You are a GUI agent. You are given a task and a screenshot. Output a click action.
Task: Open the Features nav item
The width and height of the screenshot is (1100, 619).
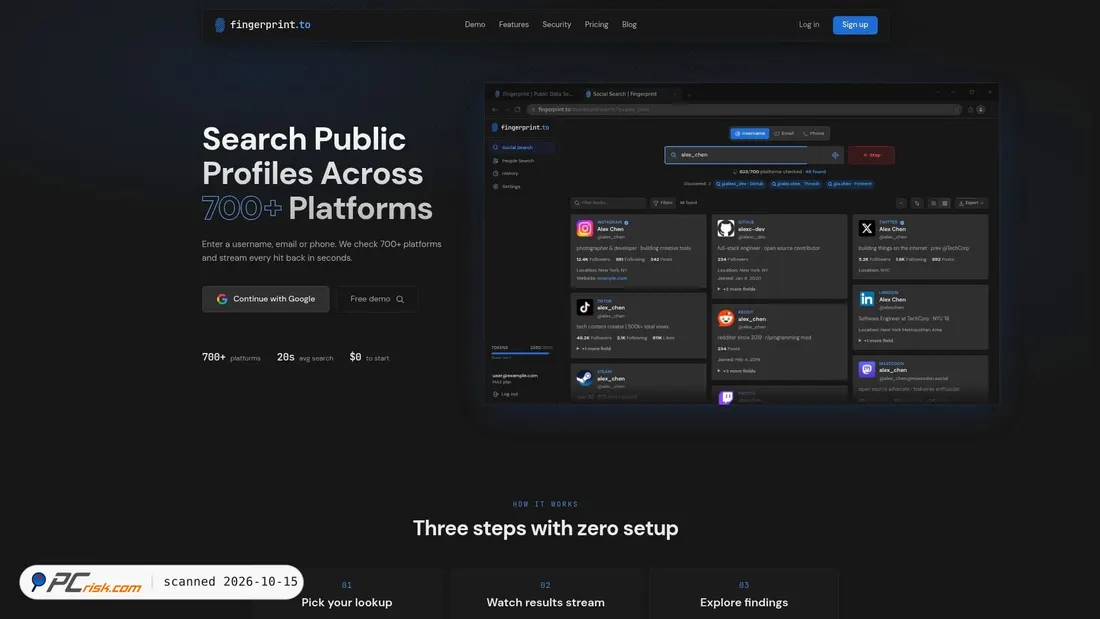pos(514,25)
